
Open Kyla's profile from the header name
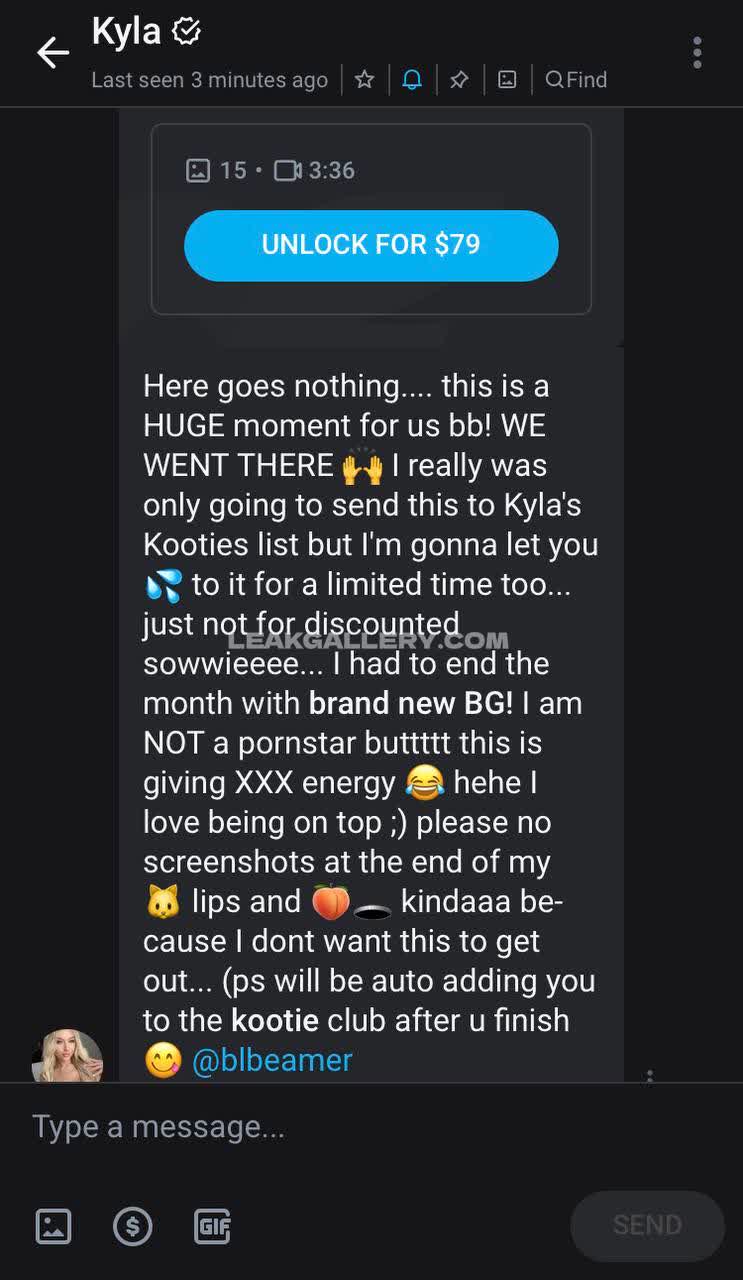[126, 32]
